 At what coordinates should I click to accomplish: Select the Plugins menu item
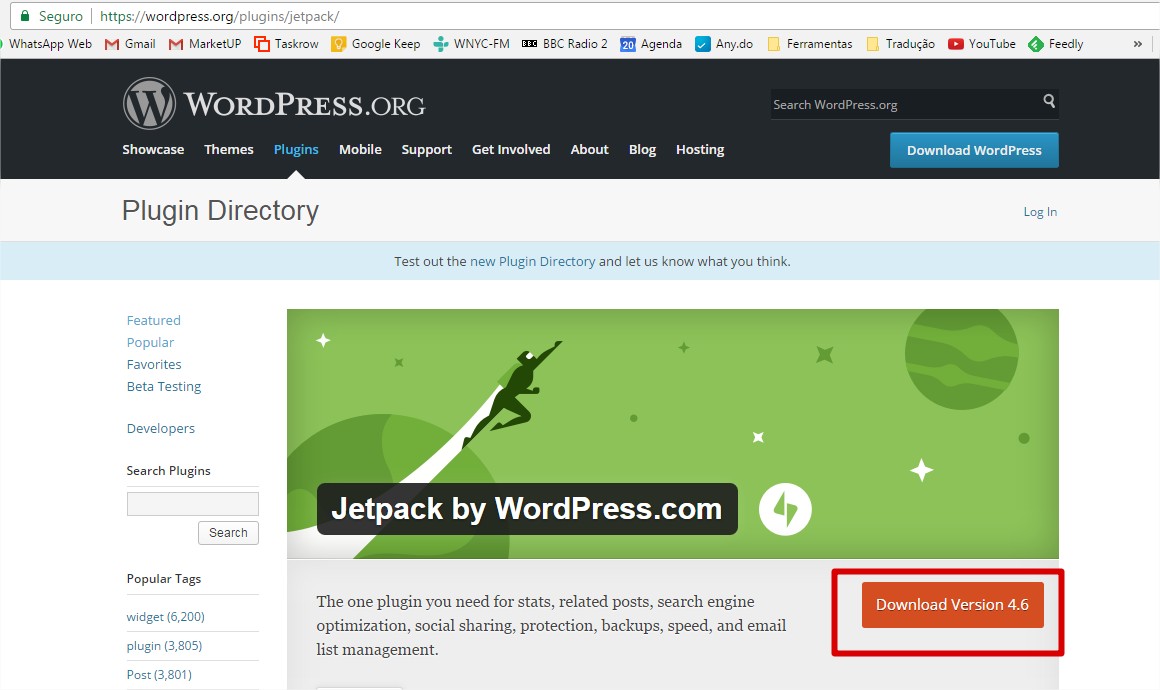[296, 149]
